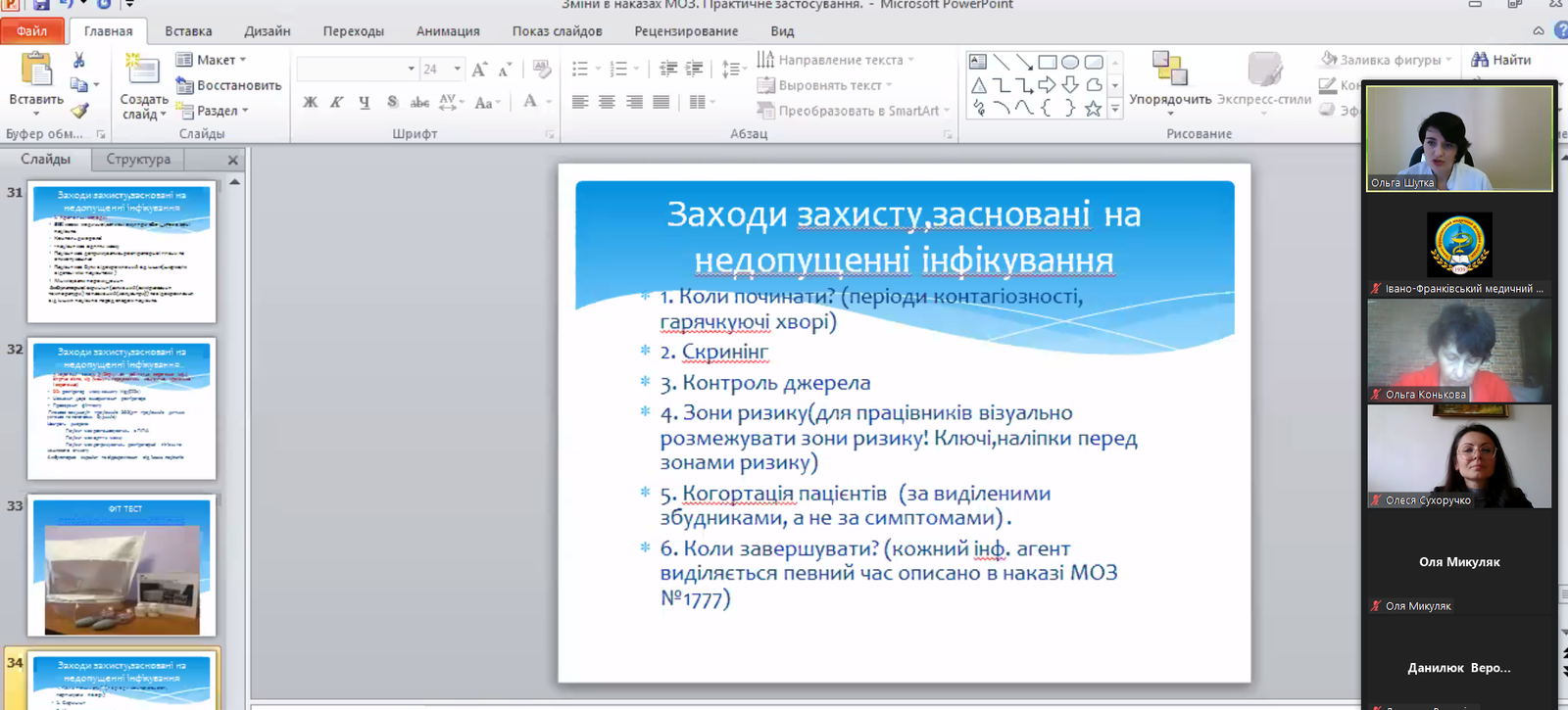Pick the five-point star shape
1568x710 pixels.
pyautogui.click(x=1094, y=109)
